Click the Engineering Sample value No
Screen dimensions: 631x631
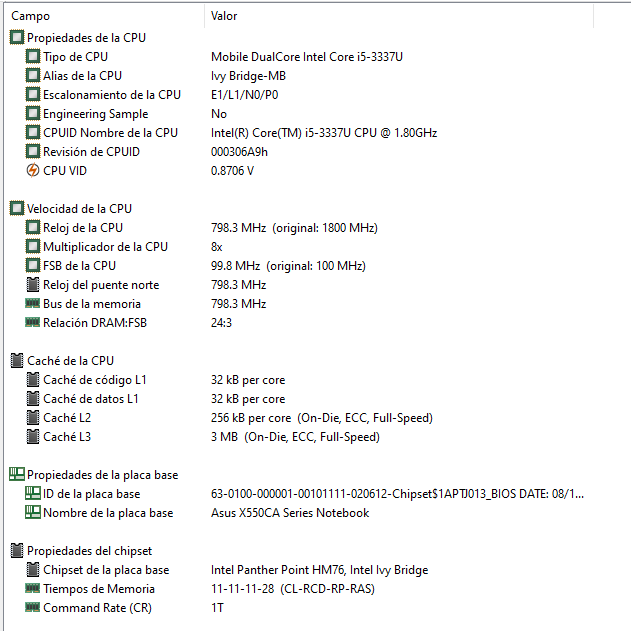click(x=219, y=114)
